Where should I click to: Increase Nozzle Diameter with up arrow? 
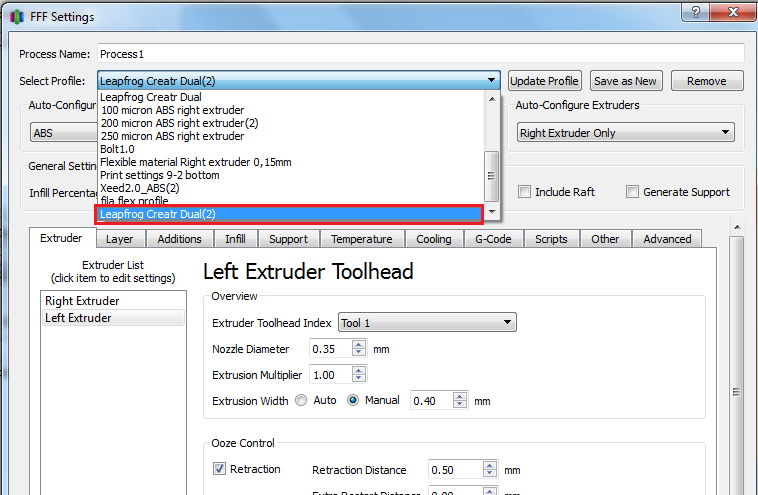coord(359,345)
